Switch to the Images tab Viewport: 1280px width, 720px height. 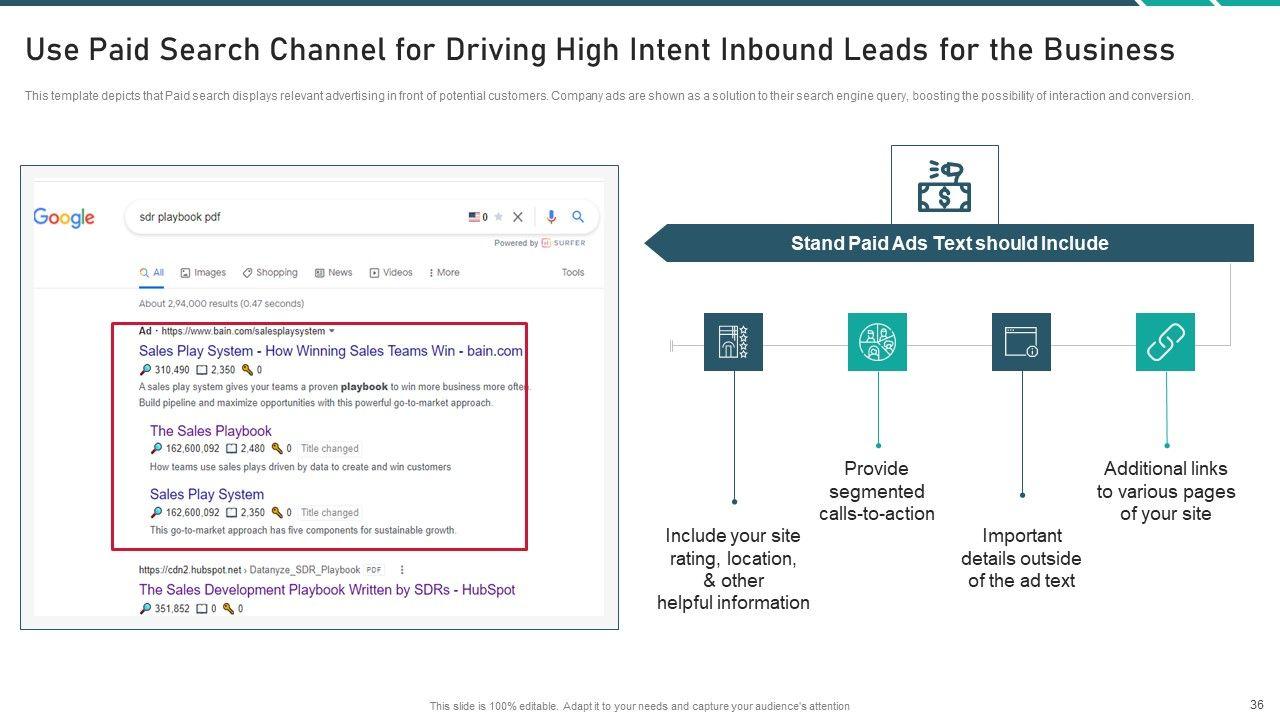point(203,272)
